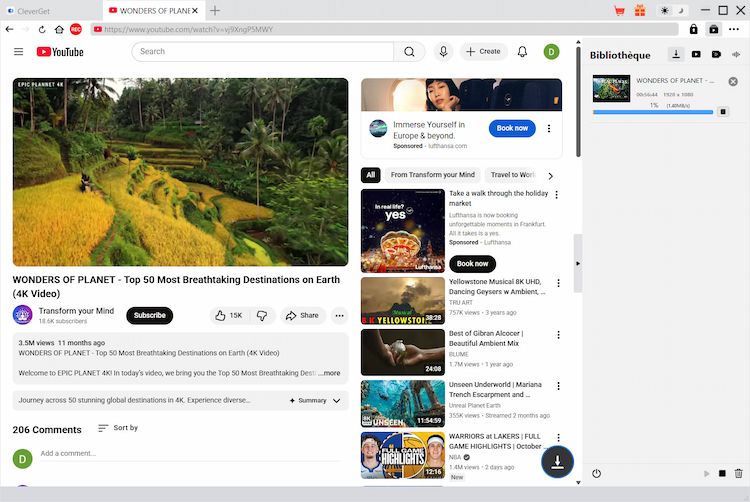Click the Lufthansa Book now button

click(512, 128)
